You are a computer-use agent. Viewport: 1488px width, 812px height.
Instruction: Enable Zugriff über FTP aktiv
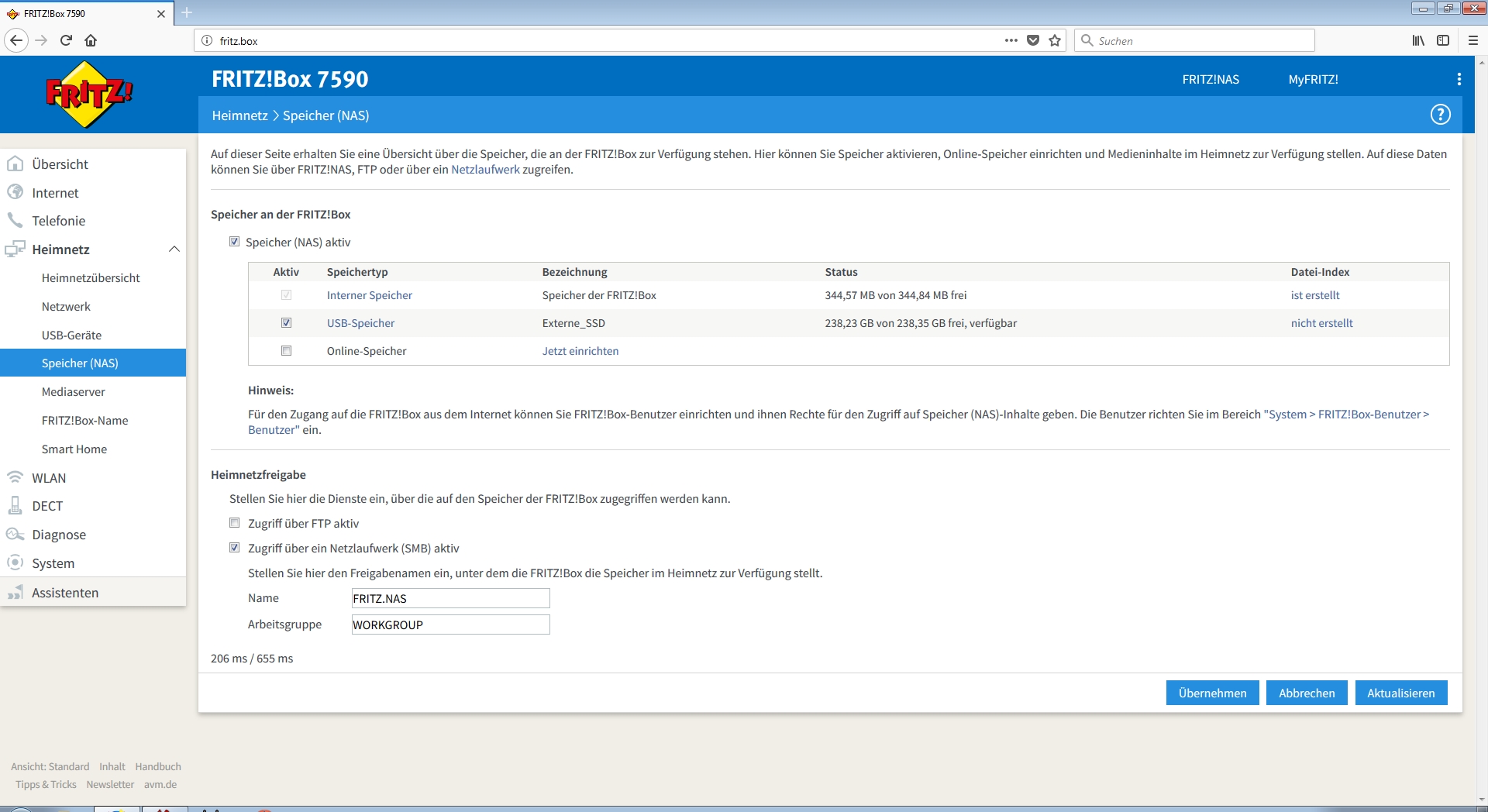[x=235, y=523]
